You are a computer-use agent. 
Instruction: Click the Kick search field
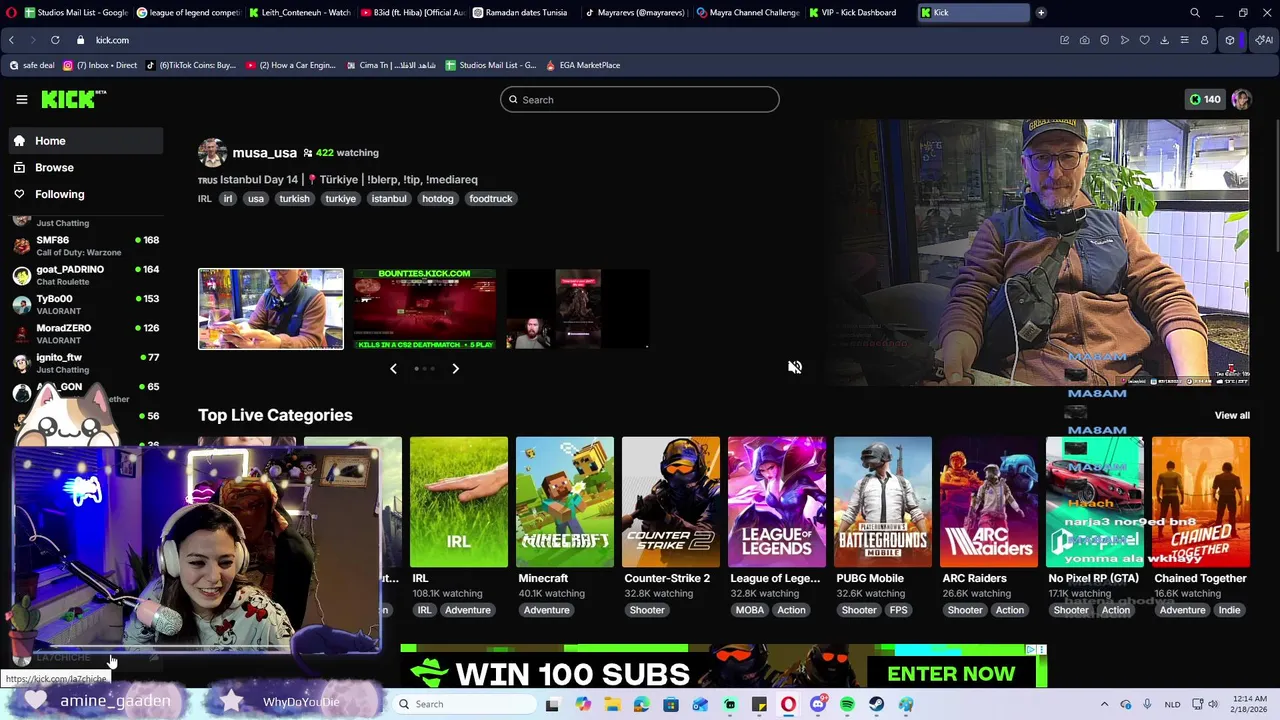[640, 99]
